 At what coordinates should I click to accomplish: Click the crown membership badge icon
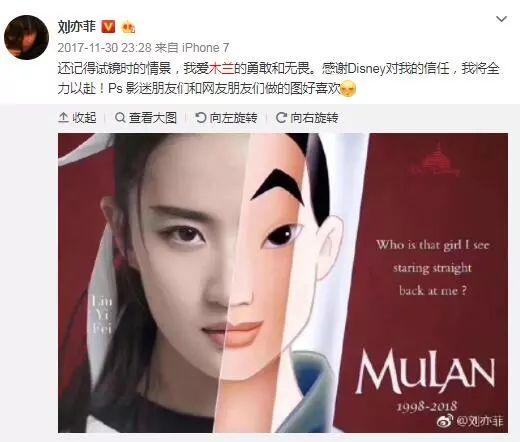pyautogui.click(x=128, y=27)
